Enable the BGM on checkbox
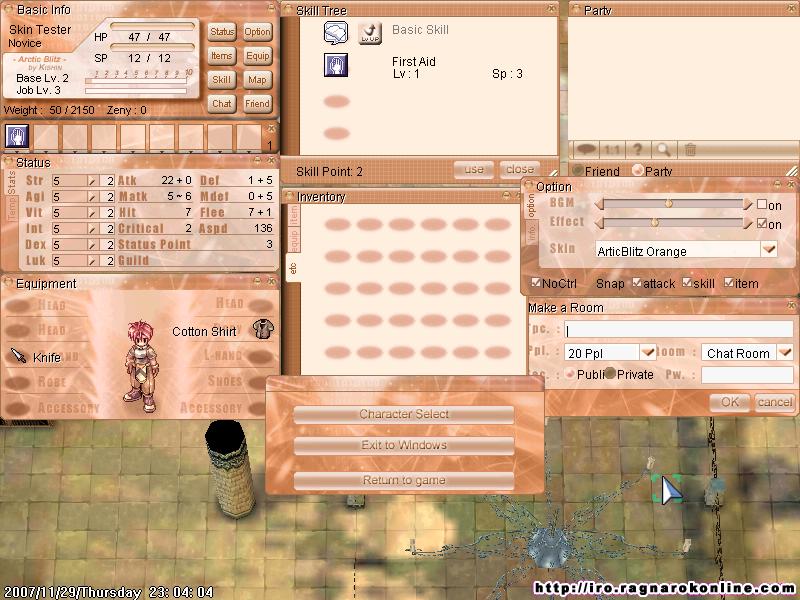800x600 pixels. (762, 204)
